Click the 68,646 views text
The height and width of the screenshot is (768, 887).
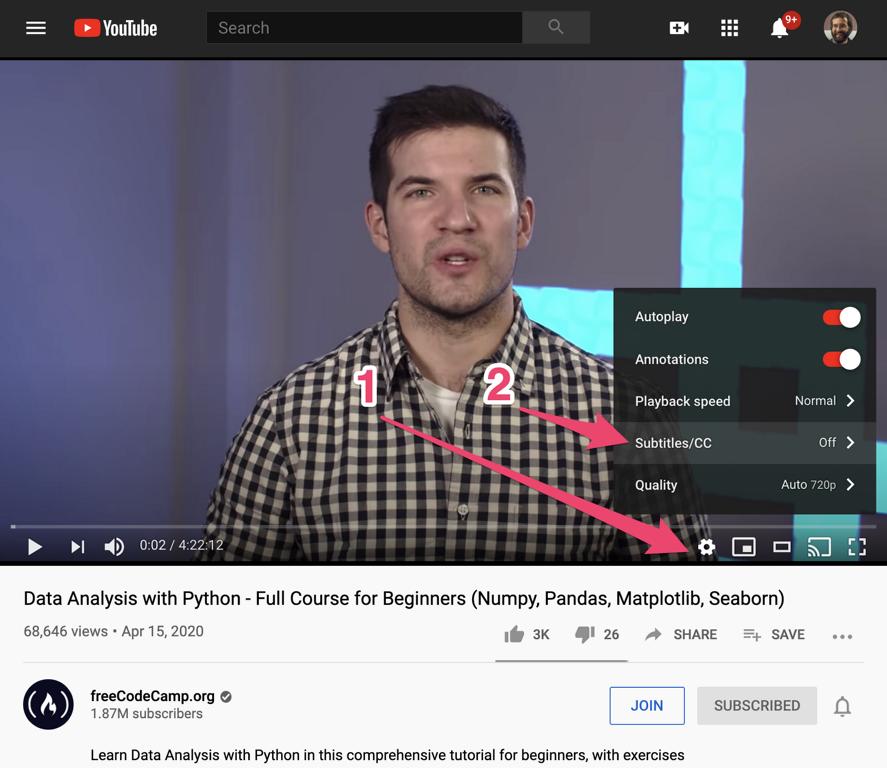[66, 632]
